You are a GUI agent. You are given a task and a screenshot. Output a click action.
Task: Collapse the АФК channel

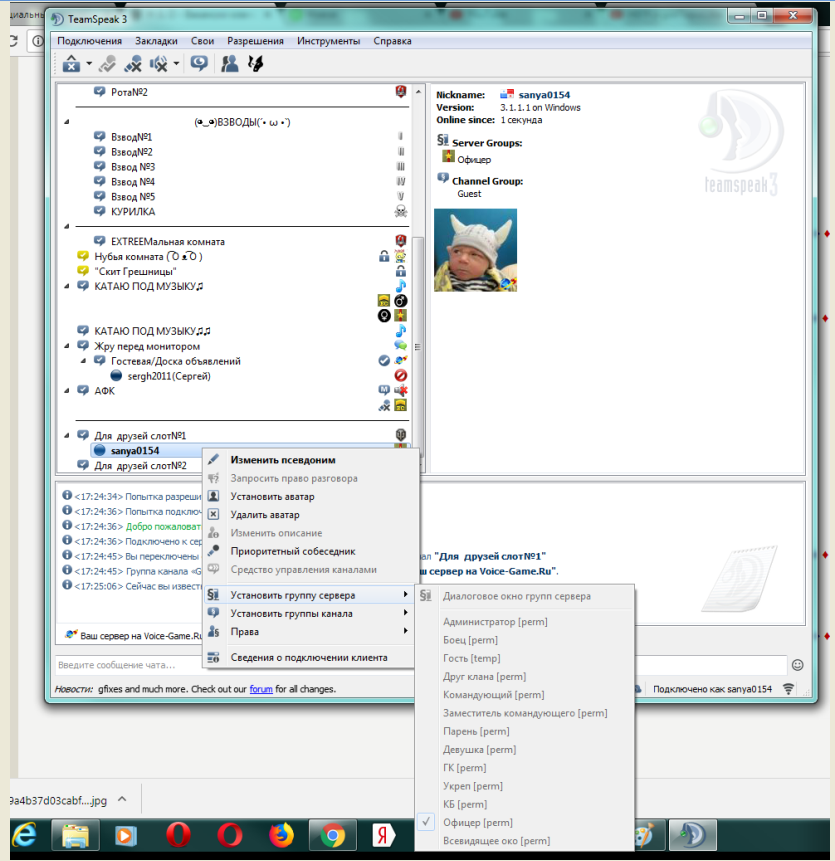[66, 390]
